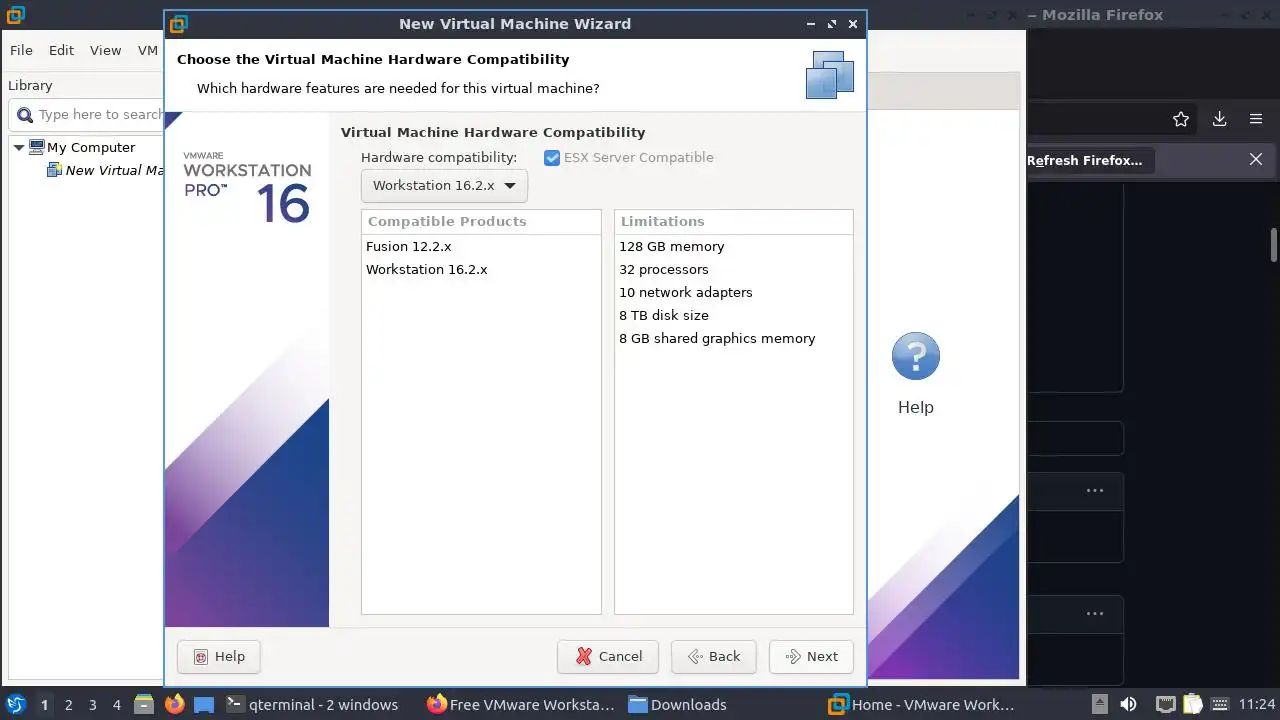Open the Edit menu in VMware Workstation
The height and width of the screenshot is (720, 1280).
coord(61,50)
